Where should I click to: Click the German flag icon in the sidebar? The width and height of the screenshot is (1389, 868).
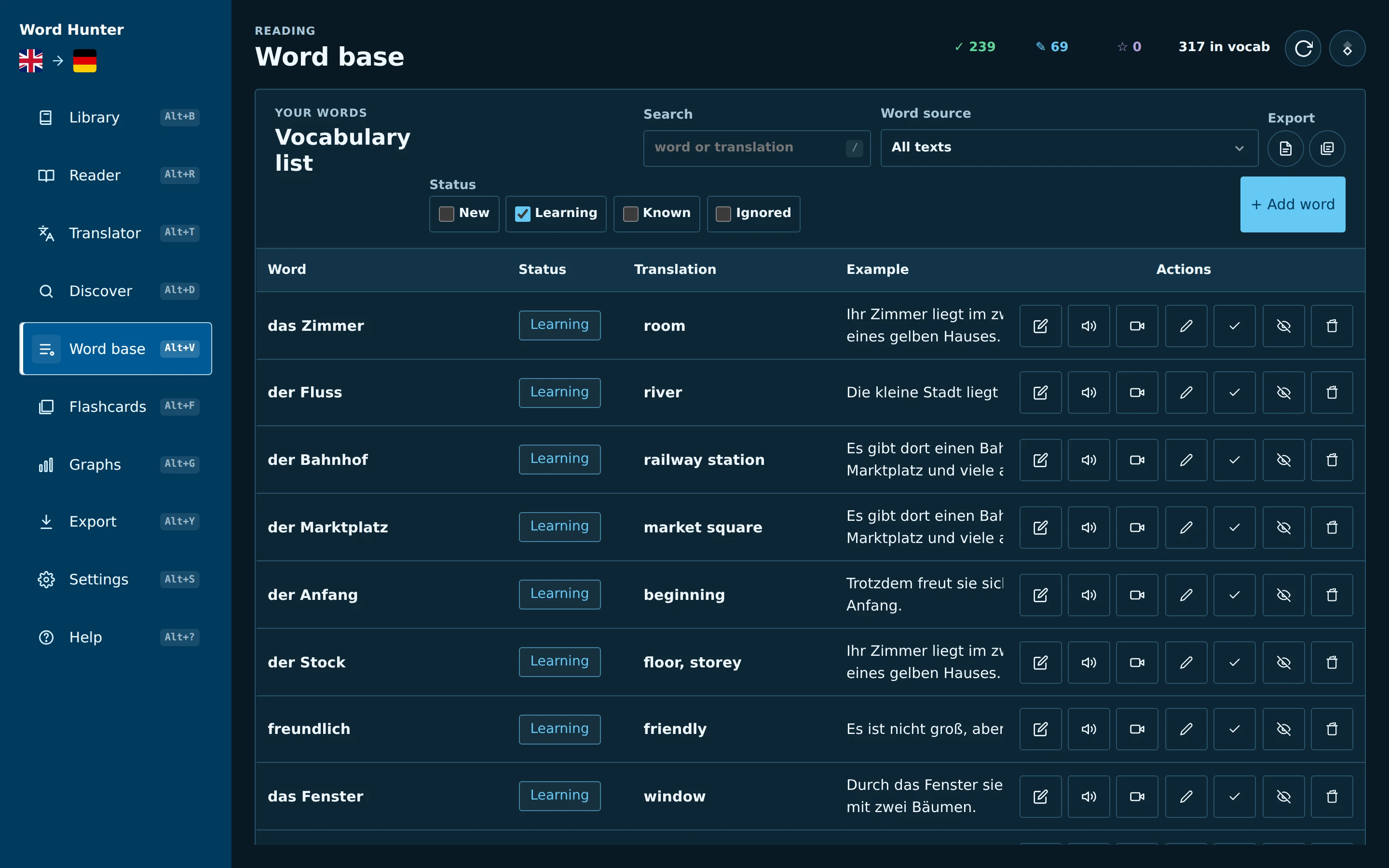85,61
